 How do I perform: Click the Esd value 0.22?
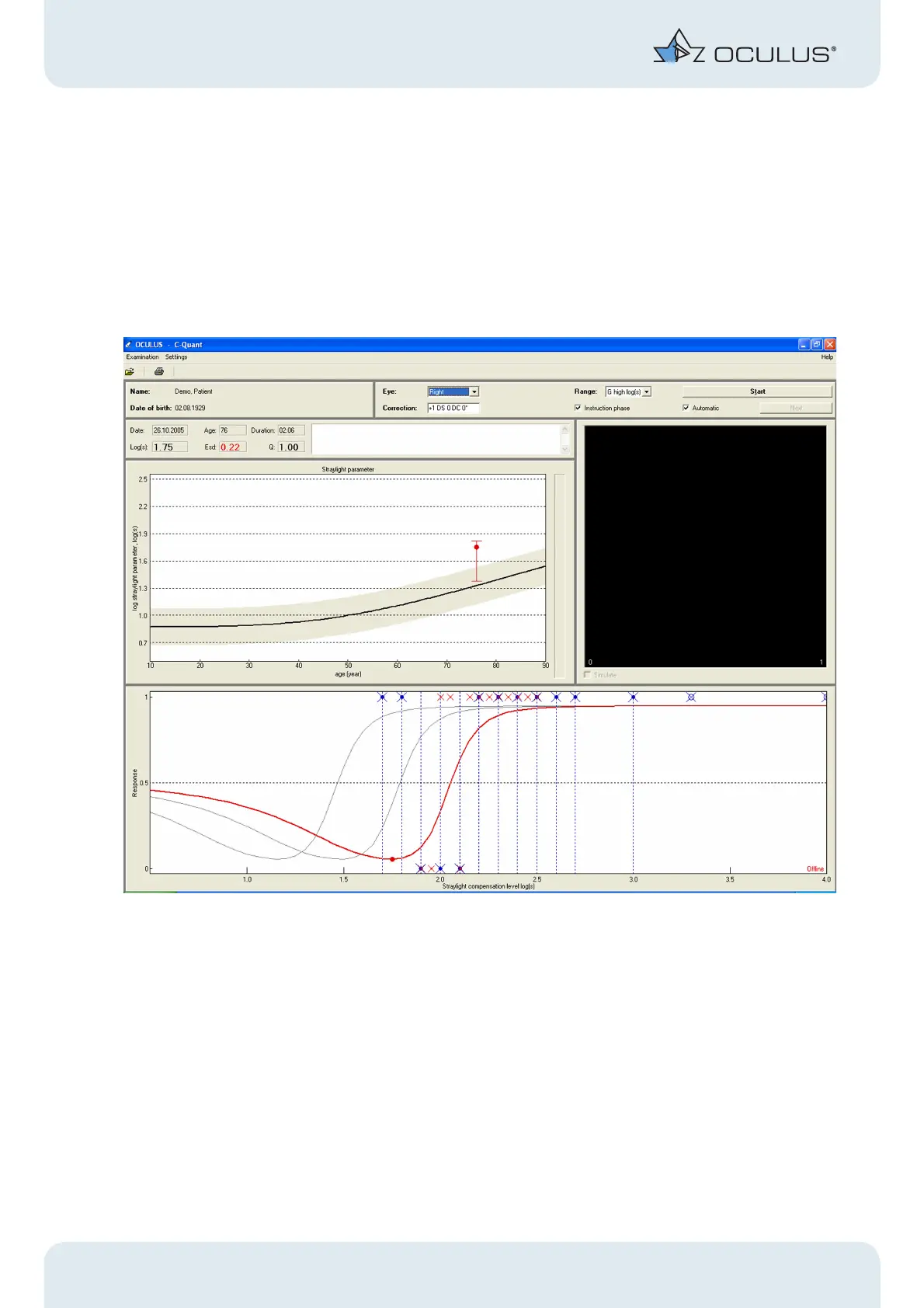pos(232,447)
